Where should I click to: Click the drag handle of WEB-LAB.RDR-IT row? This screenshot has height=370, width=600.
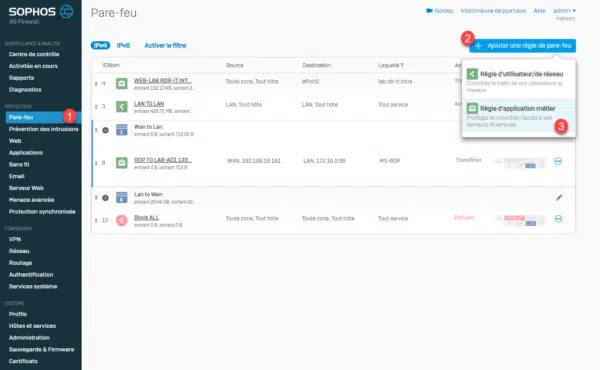(x=96, y=83)
